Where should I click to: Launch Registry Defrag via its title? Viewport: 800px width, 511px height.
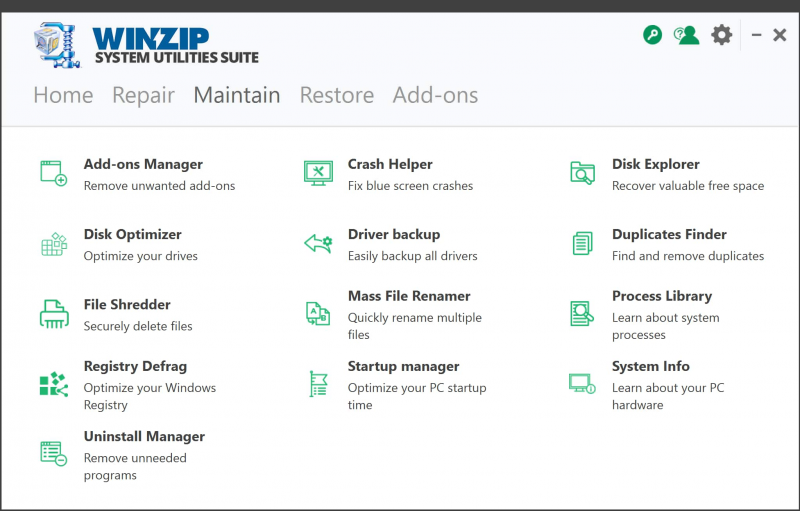tap(135, 366)
